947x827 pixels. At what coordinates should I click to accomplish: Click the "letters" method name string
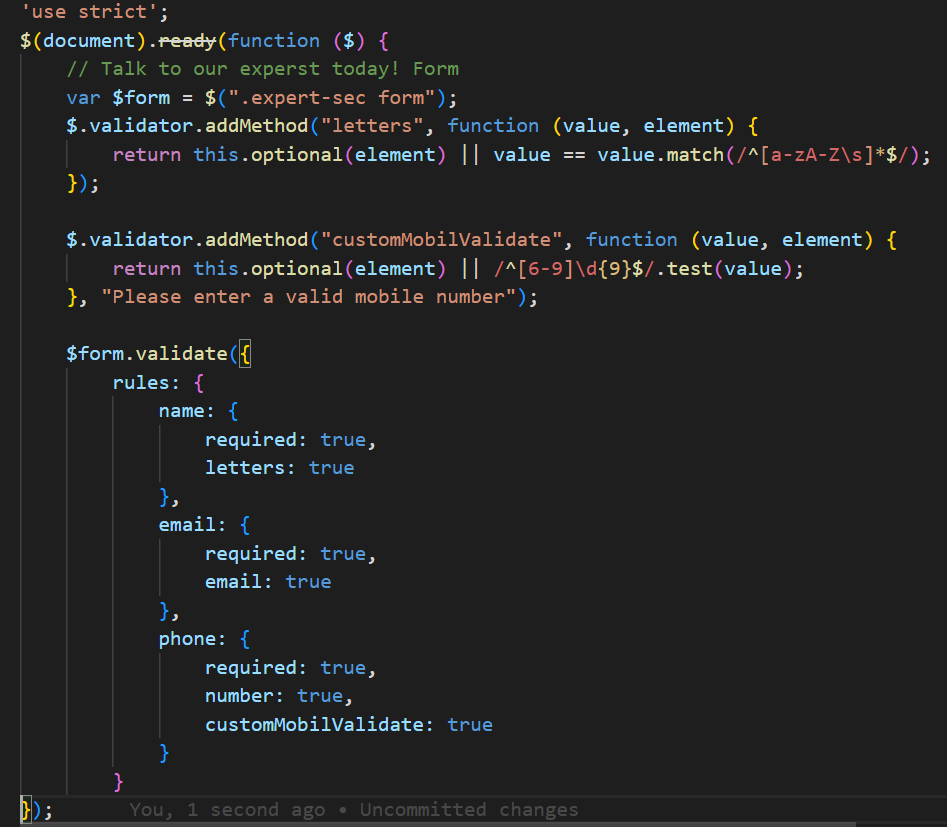coord(371,126)
